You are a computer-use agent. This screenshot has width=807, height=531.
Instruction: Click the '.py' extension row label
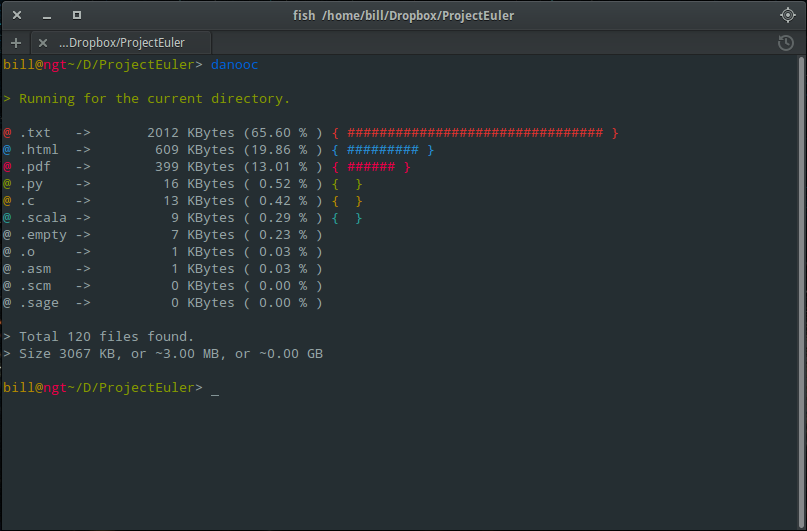coord(31,184)
